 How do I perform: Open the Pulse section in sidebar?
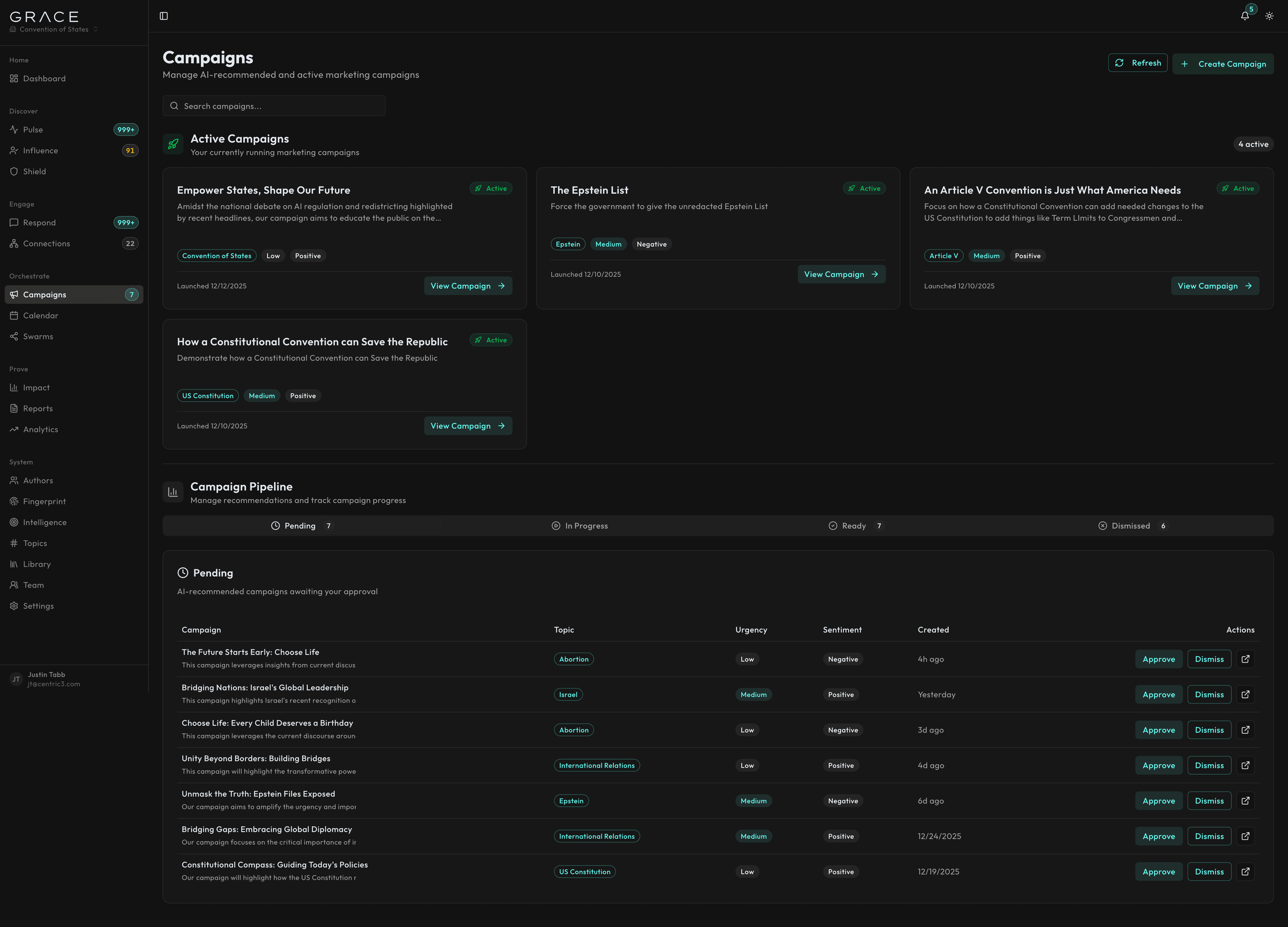click(32, 129)
